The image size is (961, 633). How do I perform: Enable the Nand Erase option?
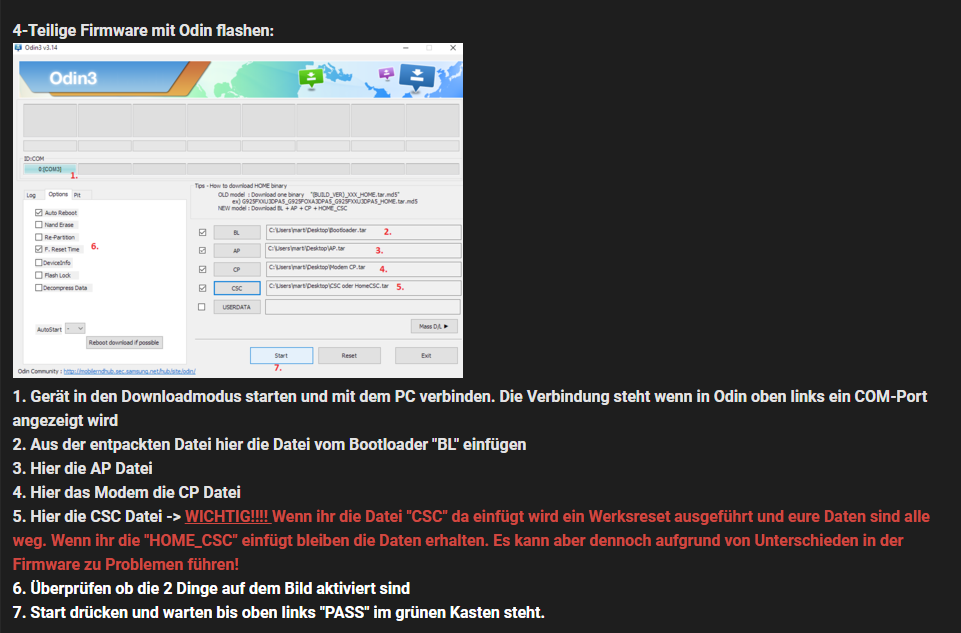tap(39, 225)
